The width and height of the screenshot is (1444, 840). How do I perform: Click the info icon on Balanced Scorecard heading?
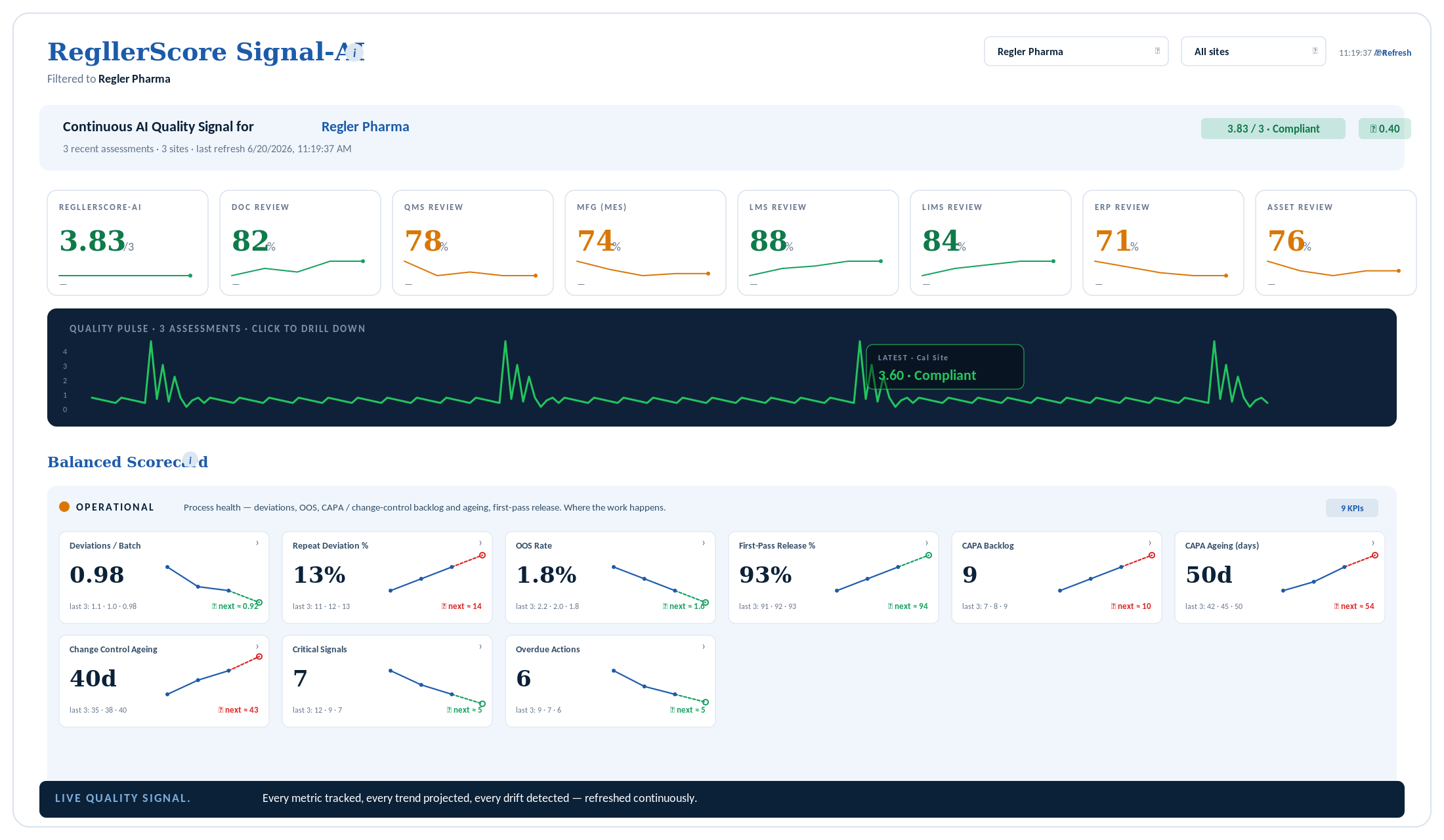(x=190, y=460)
